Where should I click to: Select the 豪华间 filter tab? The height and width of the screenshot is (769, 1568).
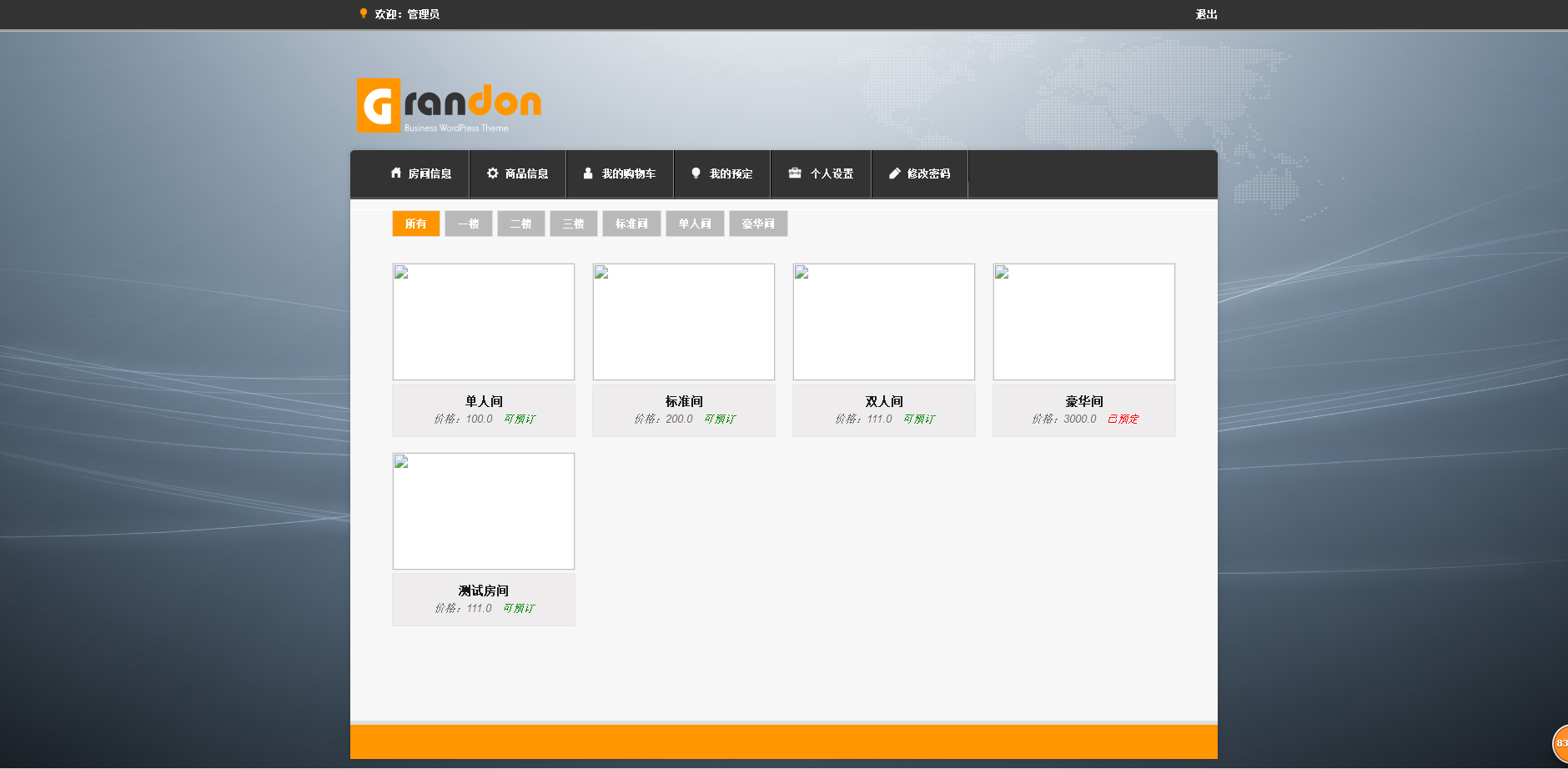(x=759, y=224)
